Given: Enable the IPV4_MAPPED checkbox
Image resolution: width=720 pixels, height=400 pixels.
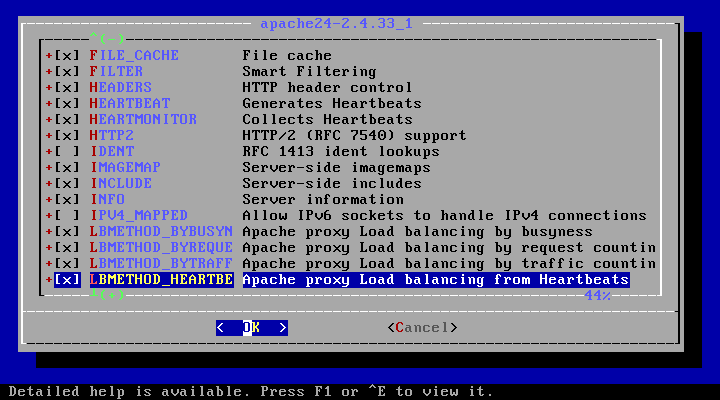Looking at the screenshot, I should coord(67,215).
